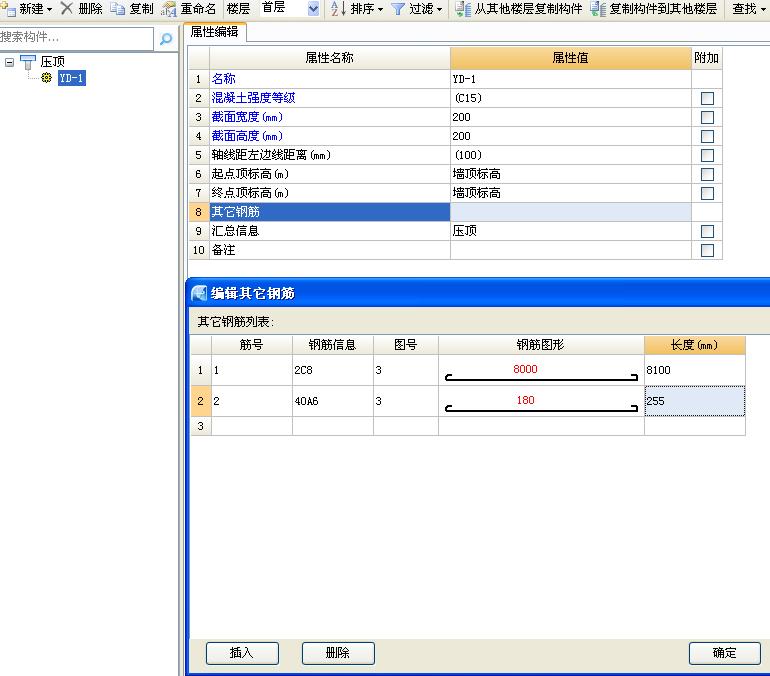This screenshot has width=770, height=676.
Task: Toggle 截面宽度 附加 checkbox
Action: 707,117
